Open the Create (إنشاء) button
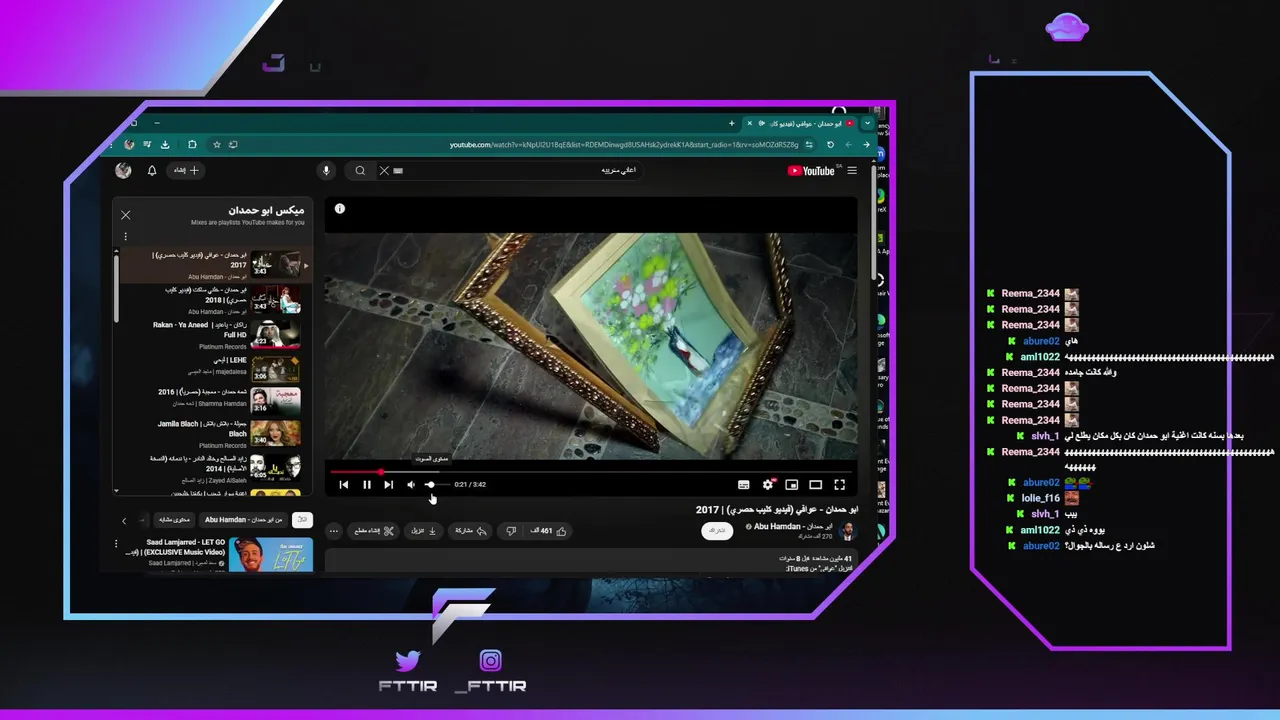1280x720 pixels. tap(186, 171)
